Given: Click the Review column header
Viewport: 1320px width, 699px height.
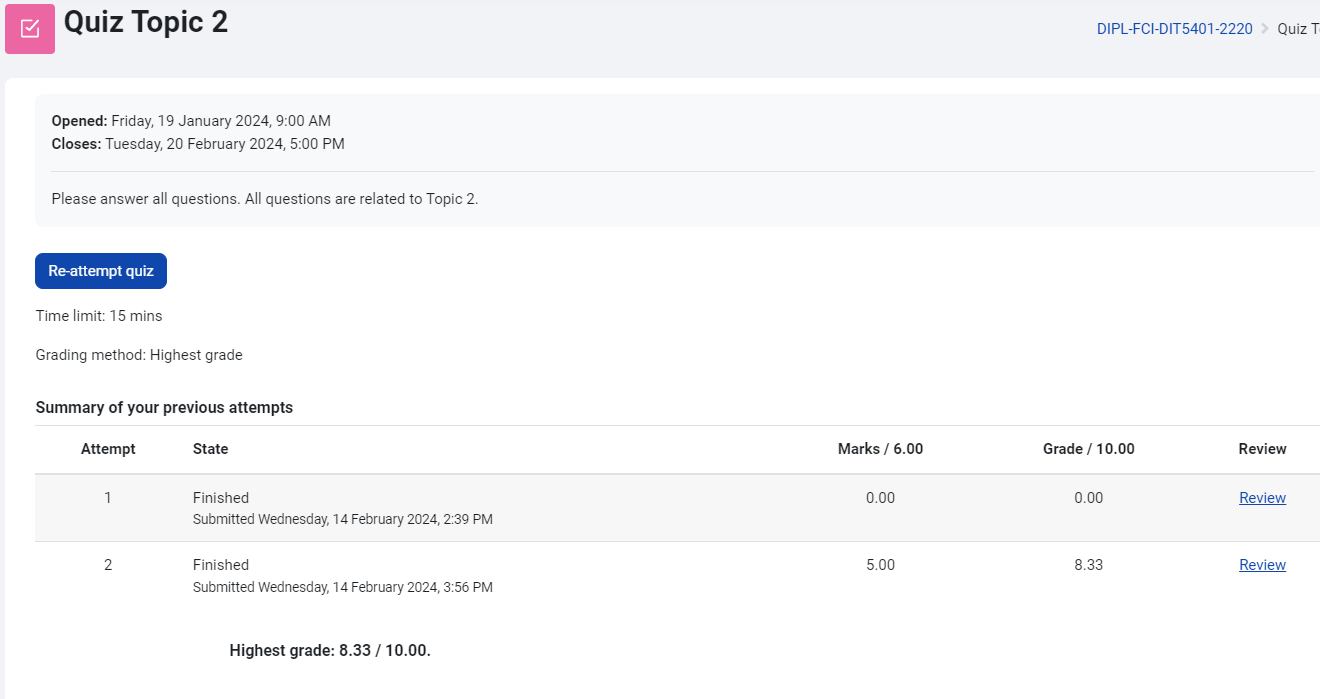Looking at the screenshot, I should [x=1262, y=449].
